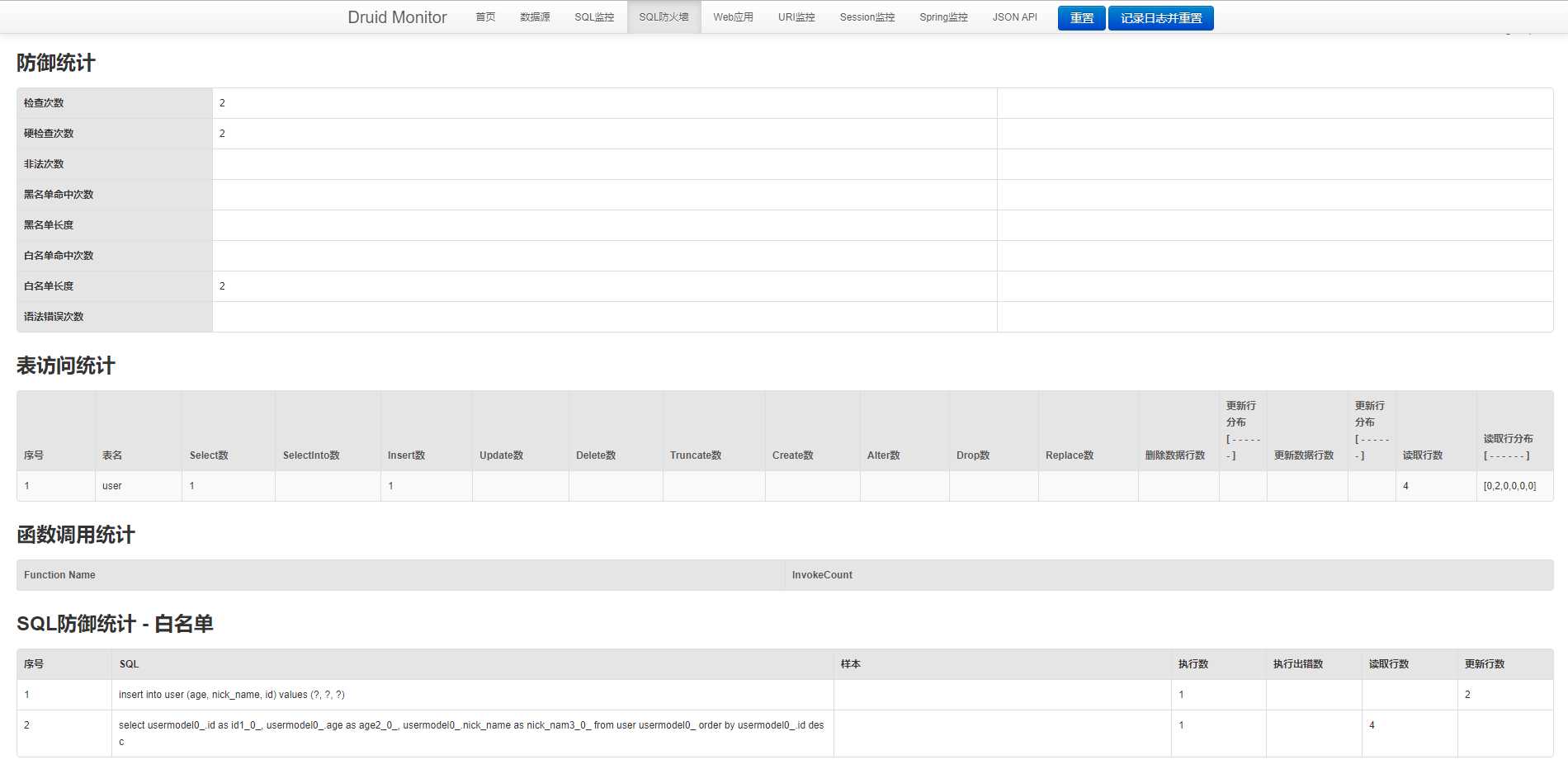
Task: Switch to the Spring监控 tab
Action: tap(943, 17)
